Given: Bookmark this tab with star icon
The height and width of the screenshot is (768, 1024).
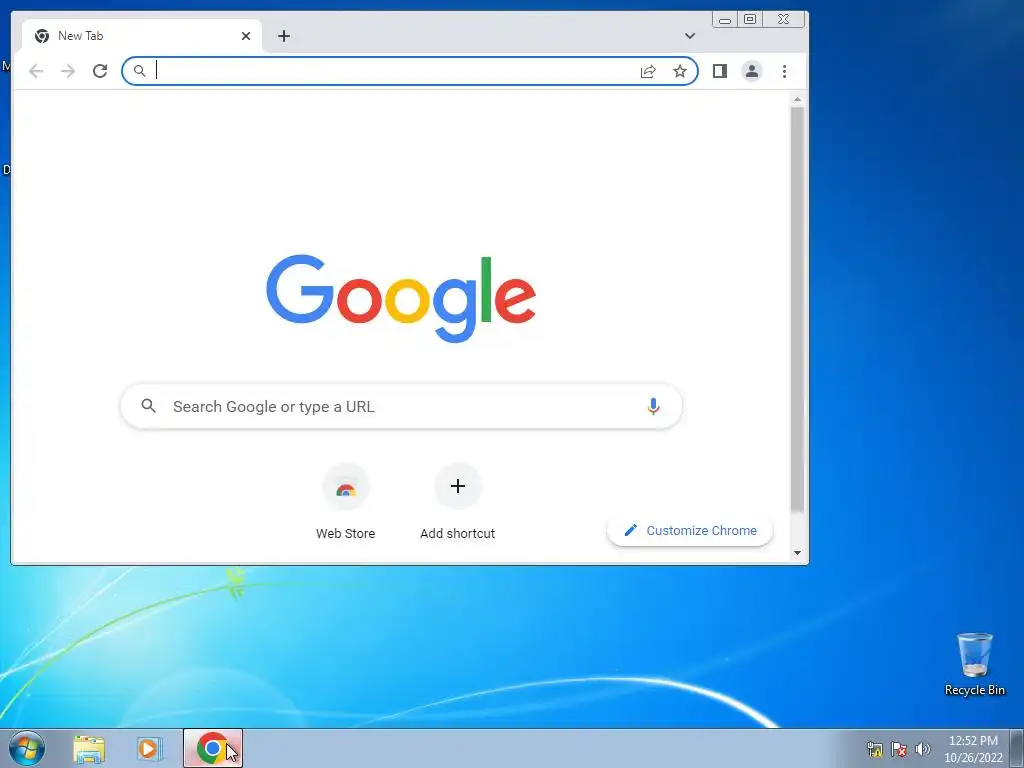Looking at the screenshot, I should 680,71.
